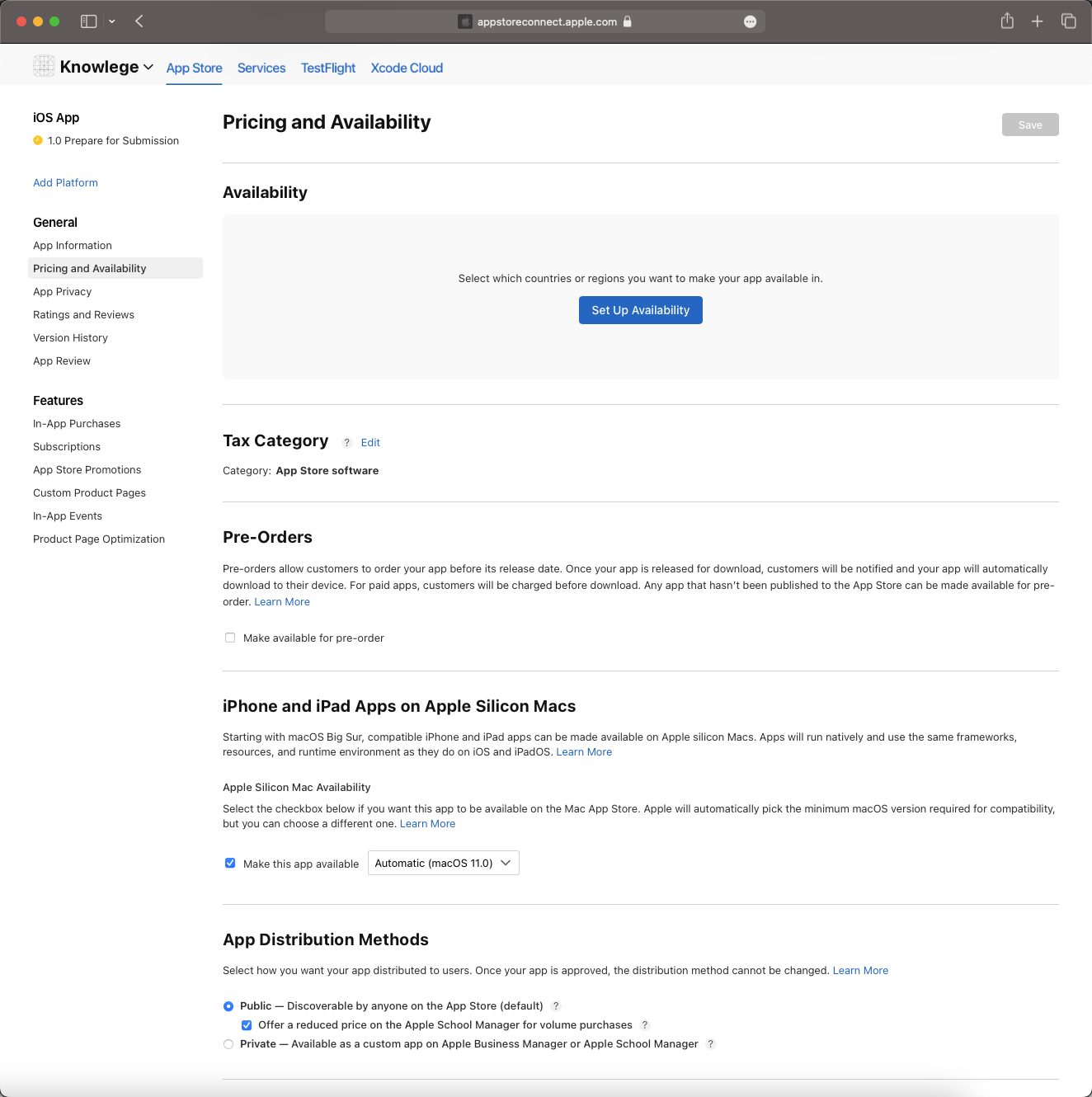The image size is (1092, 1097).
Task: Toggle the Safari sidebar icon
Action: click(89, 21)
